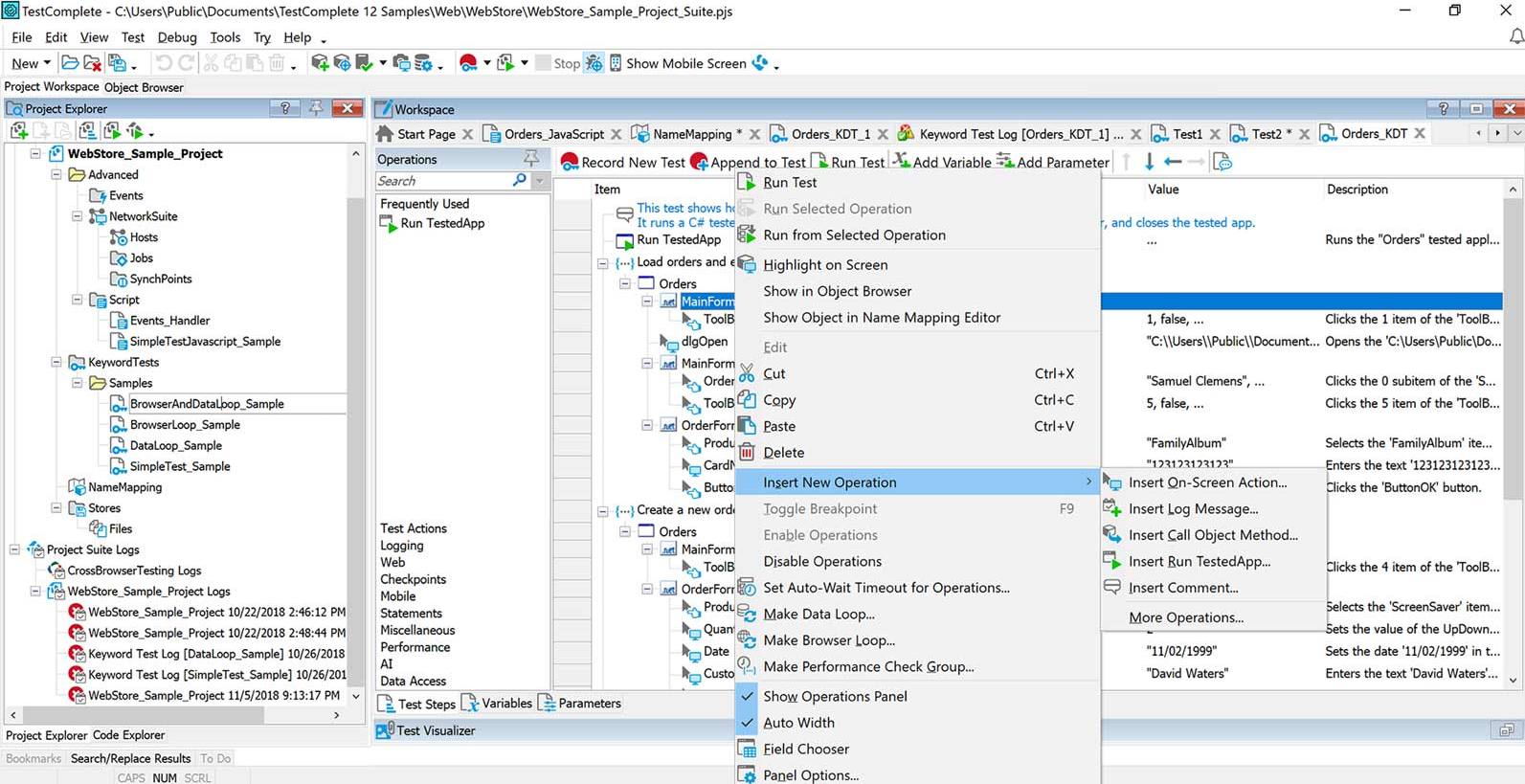Open Search/Replace Results tab

(131, 758)
